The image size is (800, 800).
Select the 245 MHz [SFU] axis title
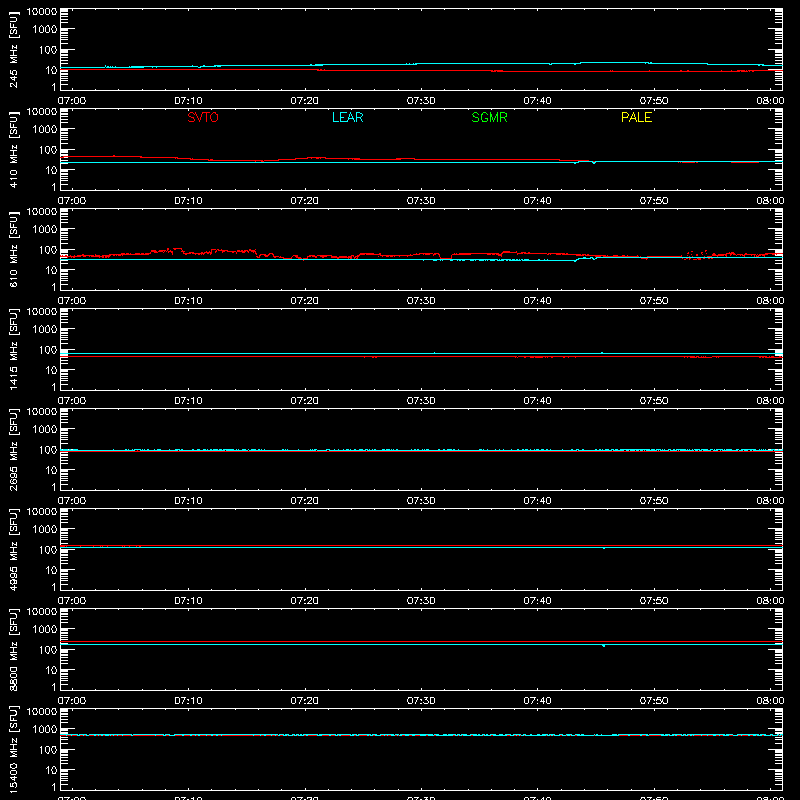tap(13, 49)
